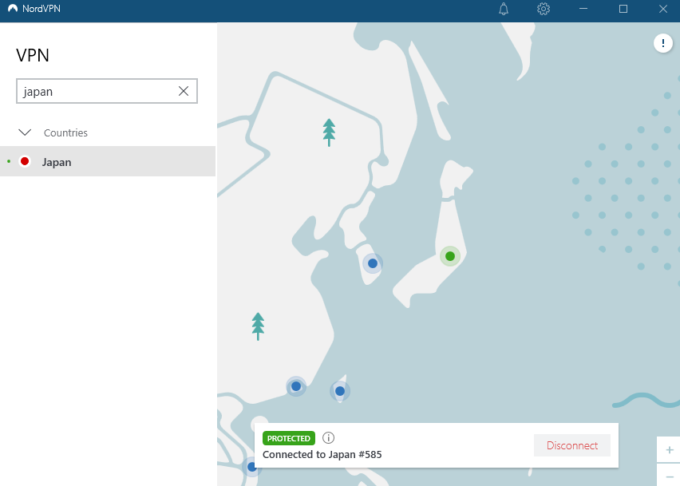Image resolution: width=680 pixels, height=486 pixels.
Task: Select Japan in the country list
Action: pyautogui.click(x=108, y=161)
